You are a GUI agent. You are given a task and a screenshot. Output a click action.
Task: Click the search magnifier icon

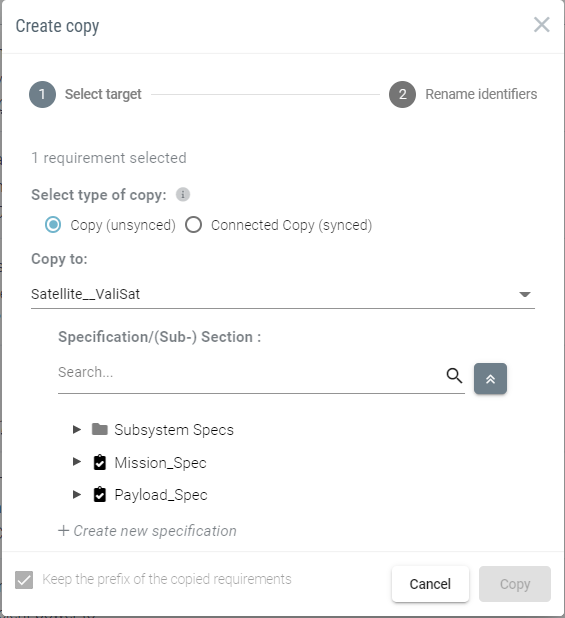pos(454,376)
